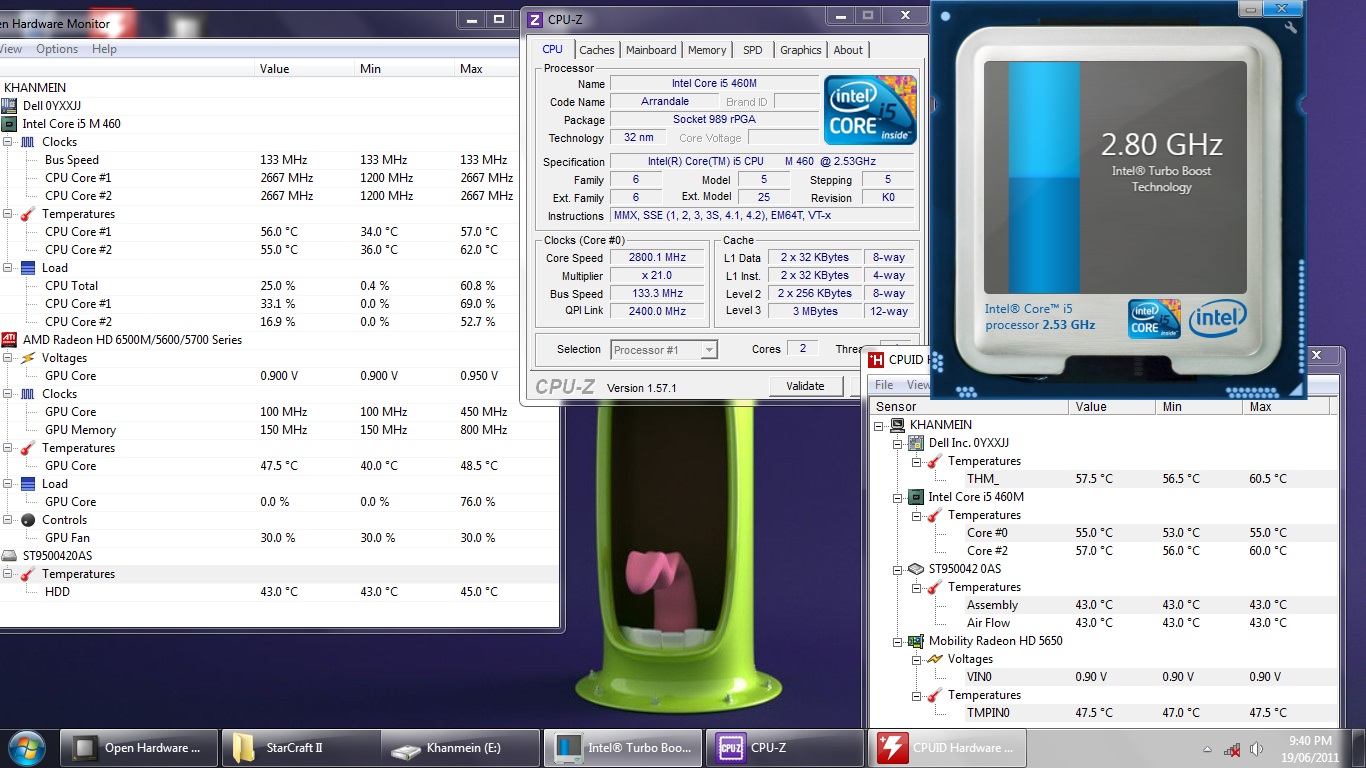
Task: Click the Multiplier x 21.0 field in CPU-Z
Action: tap(658, 276)
